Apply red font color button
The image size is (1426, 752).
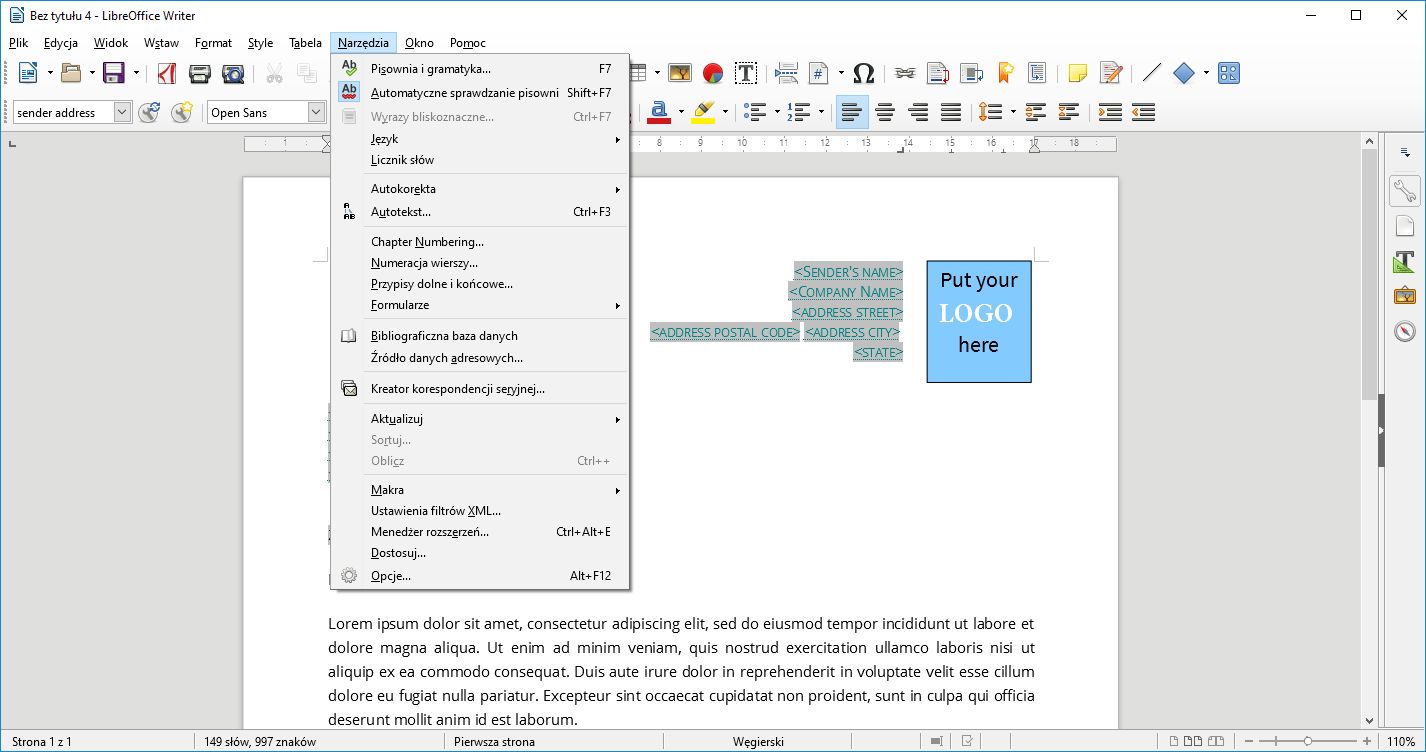click(x=658, y=113)
